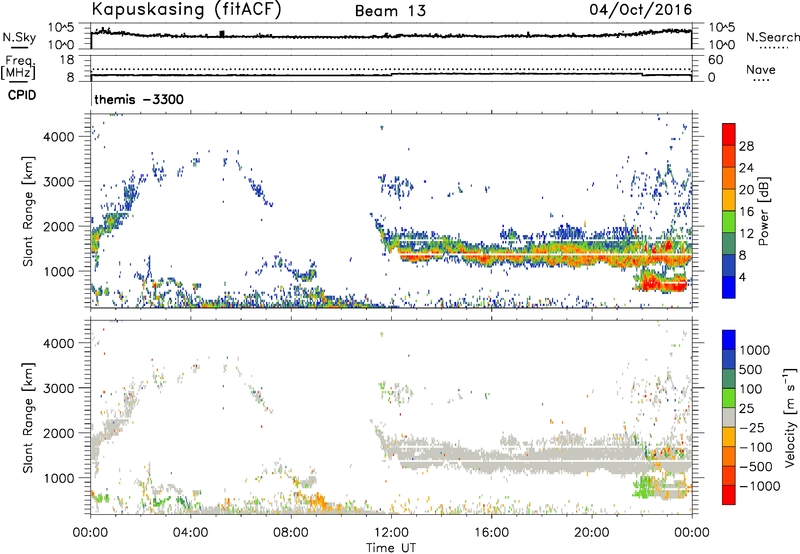Click the date 04/Oct/2016
The height and width of the screenshot is (554, 800).
tap(641, 10)
